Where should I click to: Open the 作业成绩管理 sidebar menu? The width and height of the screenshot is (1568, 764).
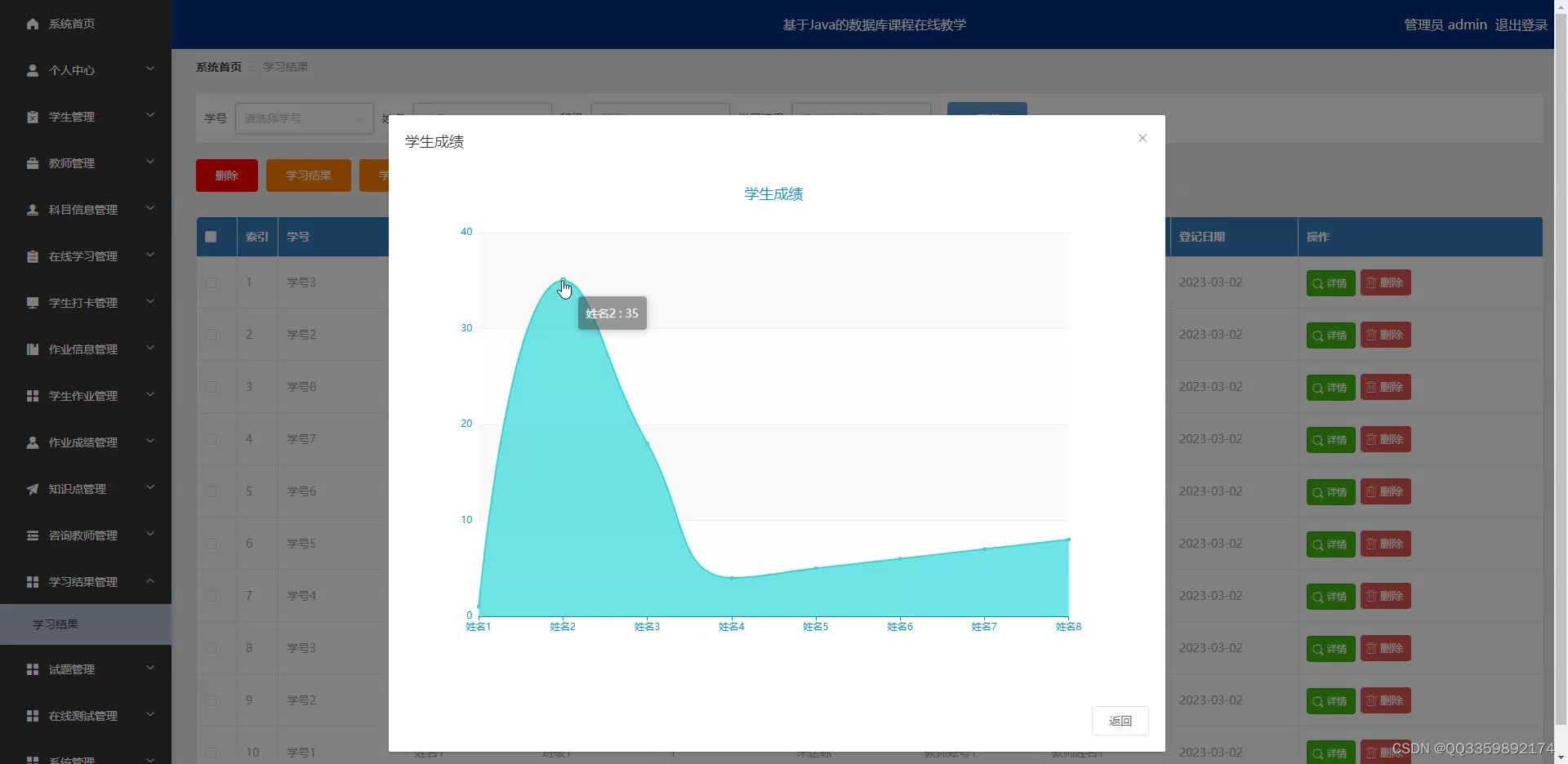click(86, 442)
